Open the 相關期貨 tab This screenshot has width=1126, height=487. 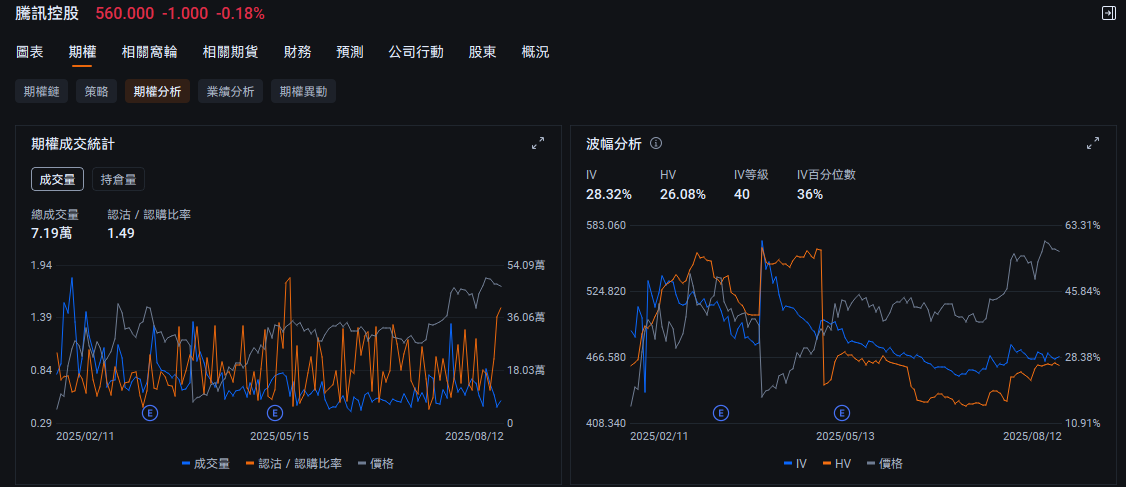(x=231, y=52)
